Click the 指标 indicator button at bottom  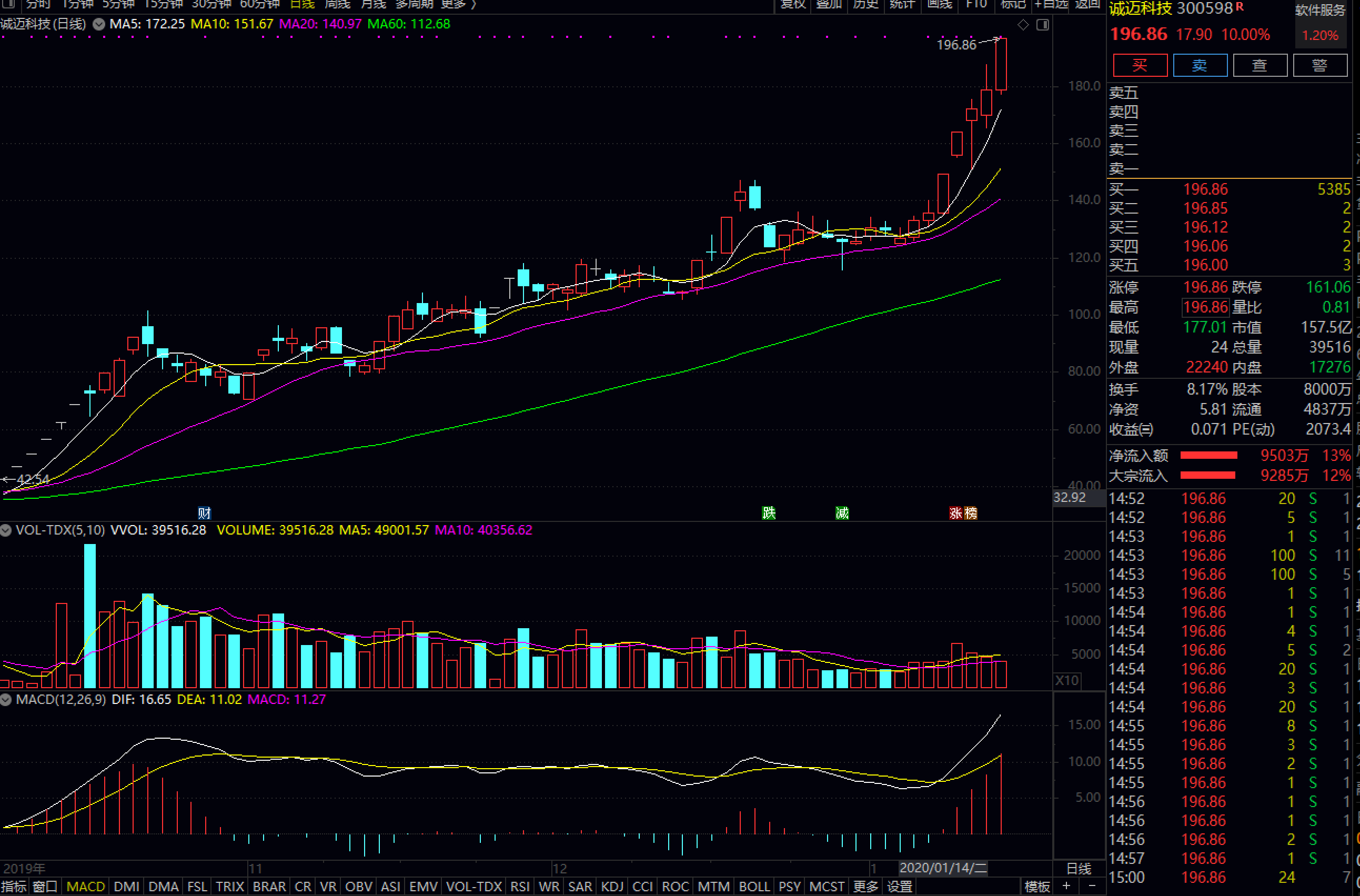[x=14, y=887]
